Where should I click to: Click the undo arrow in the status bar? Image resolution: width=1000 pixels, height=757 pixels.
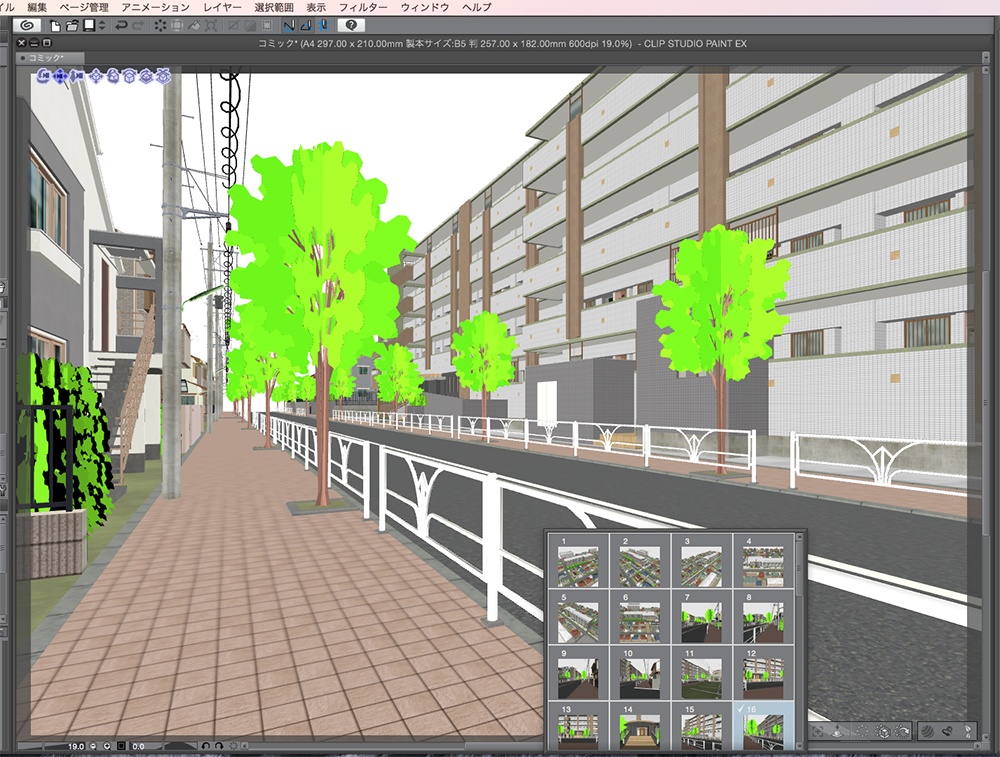click(x=207, y=747)
